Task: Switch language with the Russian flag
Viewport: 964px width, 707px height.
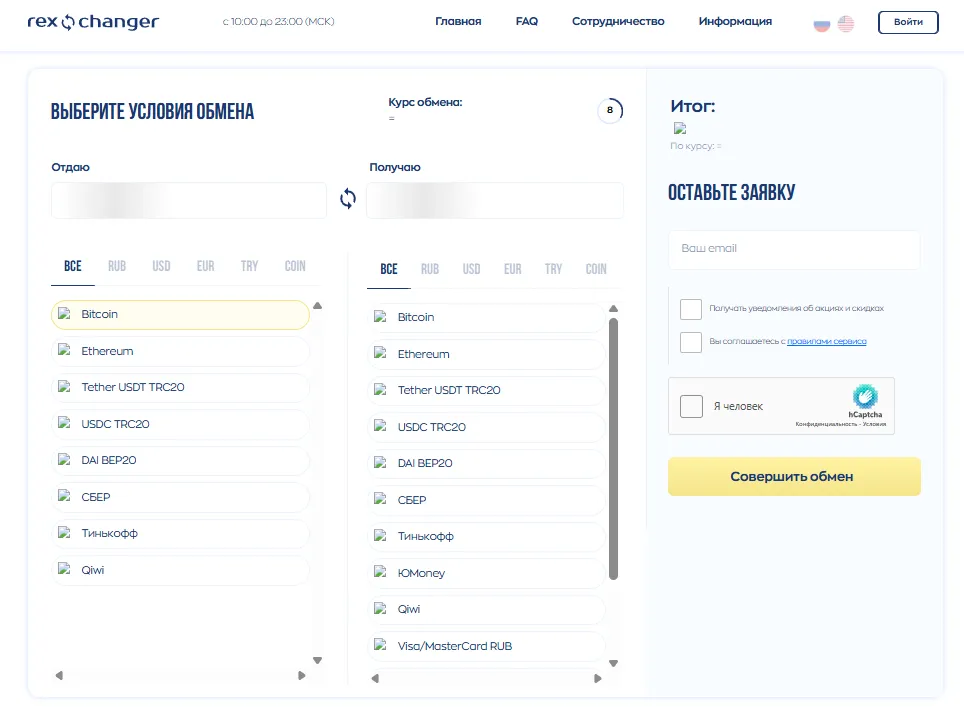Action: (x=822, y=24)
